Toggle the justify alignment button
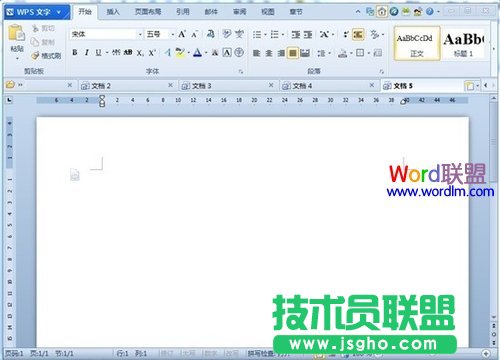 click(x=293, y=53)
